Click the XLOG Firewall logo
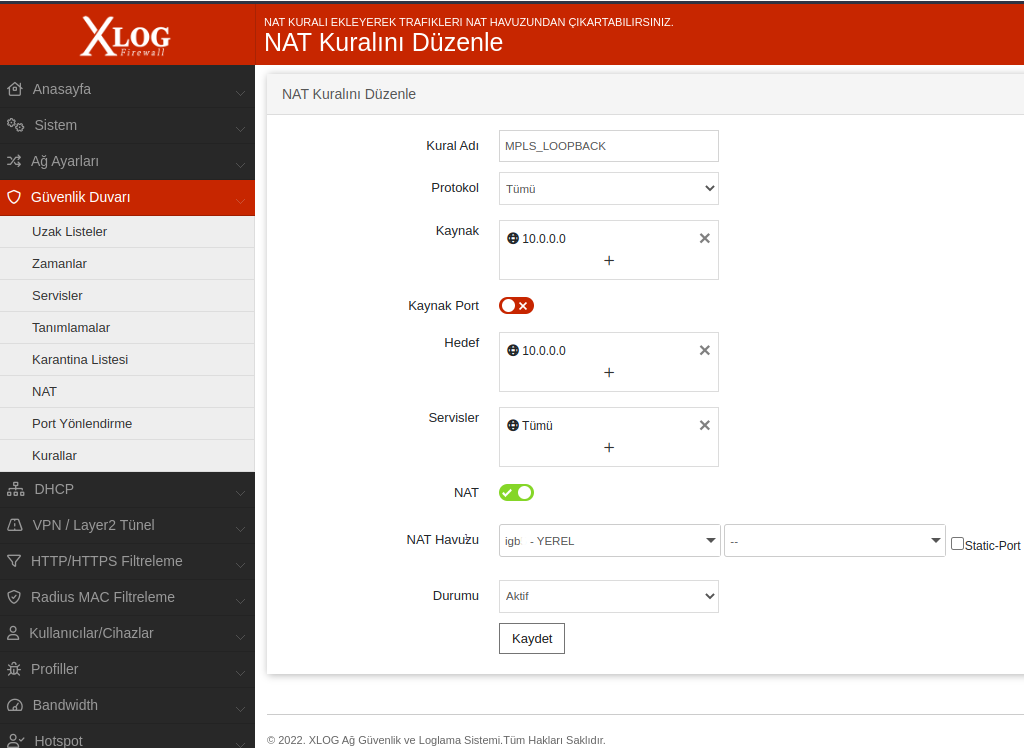Screen dimensions: 1025x748 click(x=126, y=37)
